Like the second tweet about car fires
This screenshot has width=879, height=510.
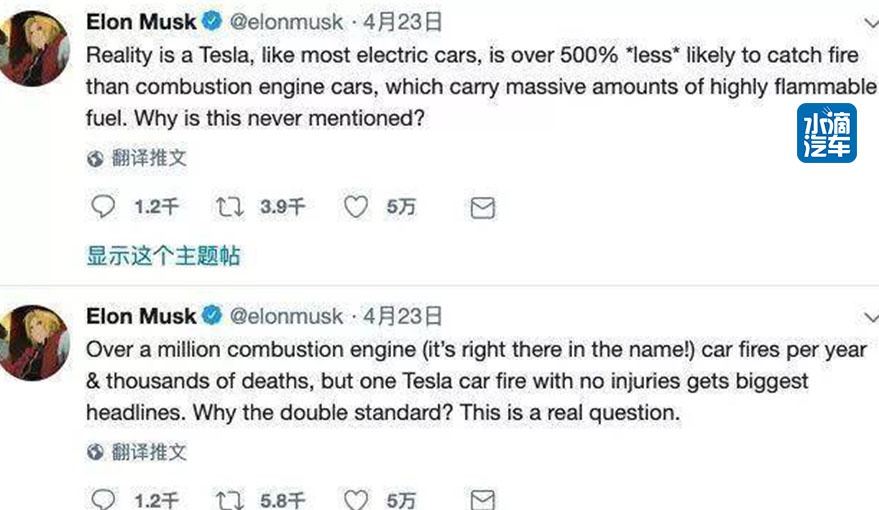click(356, 499)
